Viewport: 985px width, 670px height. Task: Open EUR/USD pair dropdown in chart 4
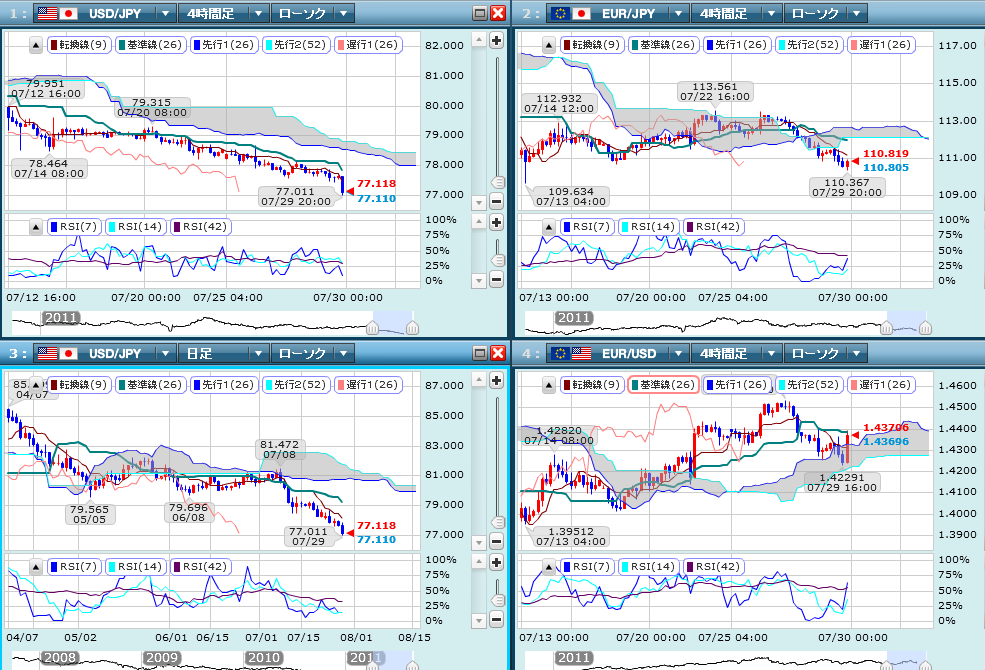678,354
